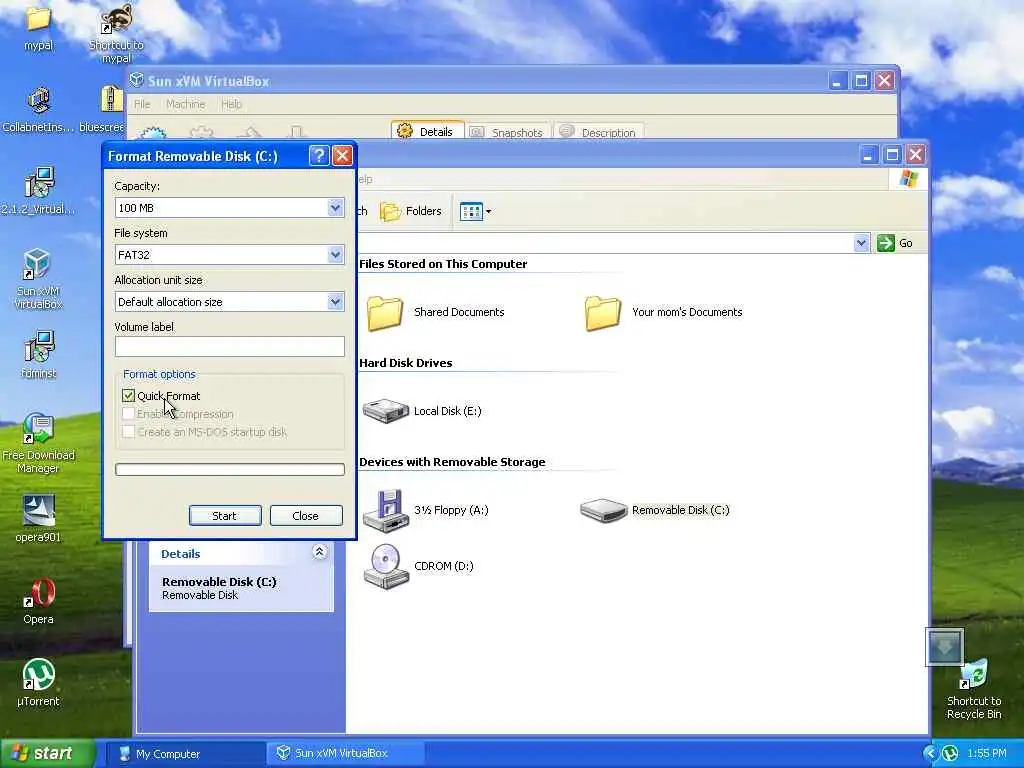Select the CDROM (D:) drive

tap(419, 566)
